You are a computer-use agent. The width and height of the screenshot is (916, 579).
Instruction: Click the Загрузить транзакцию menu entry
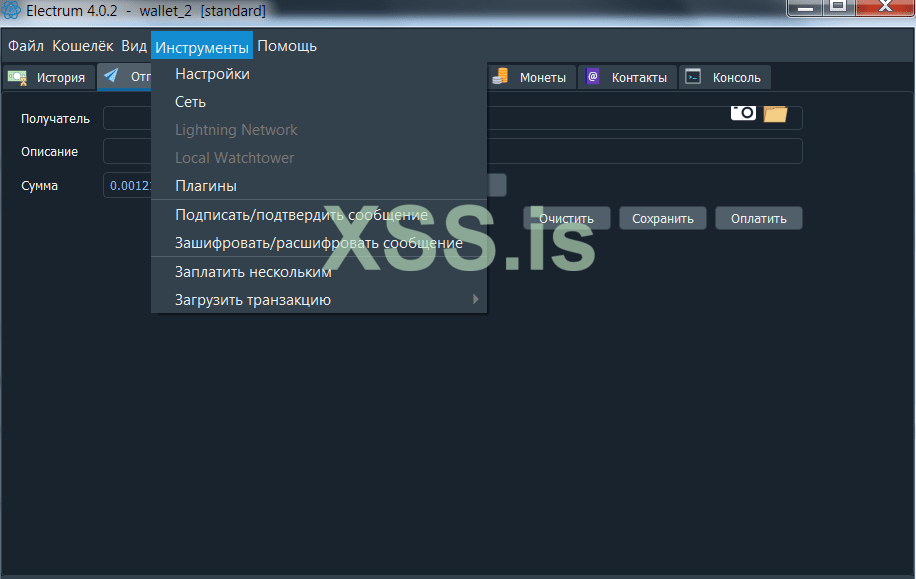coord(319,300)
